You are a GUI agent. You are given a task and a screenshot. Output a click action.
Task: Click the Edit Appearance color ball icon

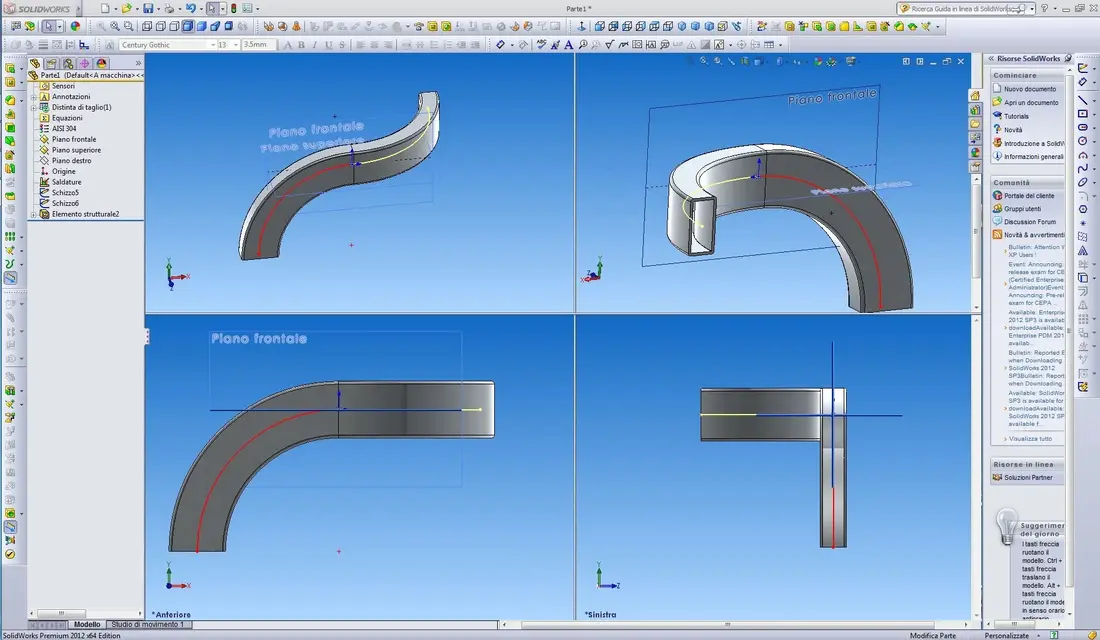[x=75, y=26]
